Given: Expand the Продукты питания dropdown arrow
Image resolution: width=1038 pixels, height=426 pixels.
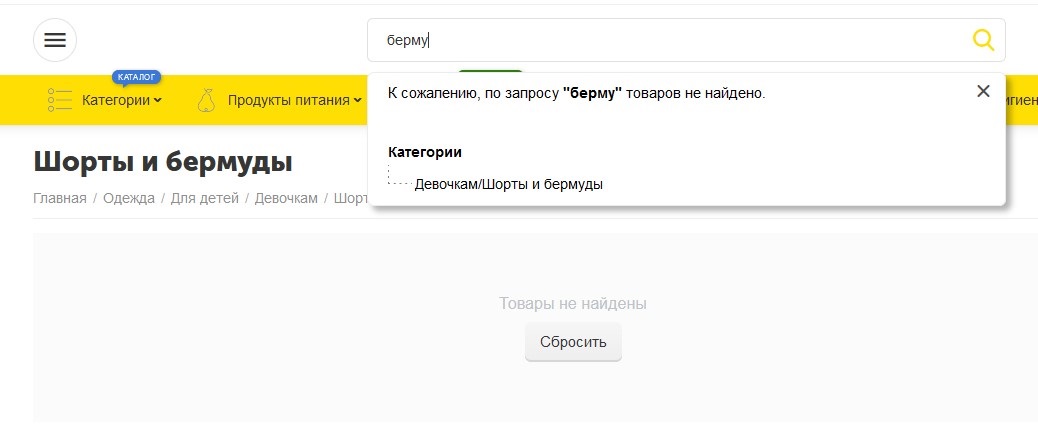Looking at the screenshot, I should pyautogui.click(x=357, y=100).
